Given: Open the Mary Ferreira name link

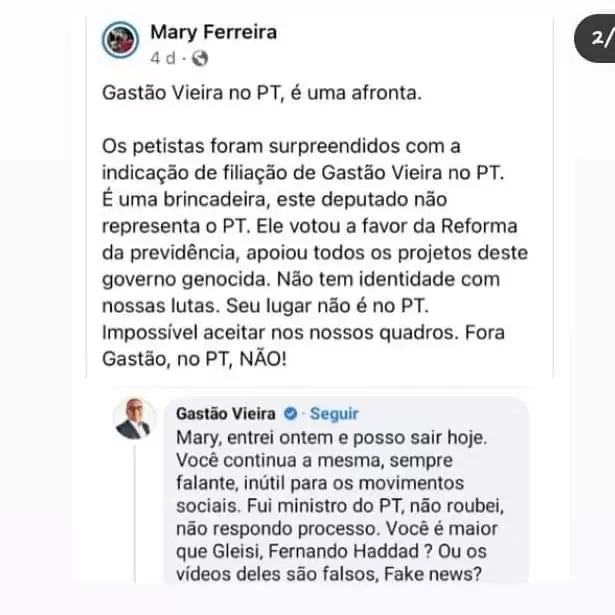Looking at the screenshot, I should [x=213, y=33].
